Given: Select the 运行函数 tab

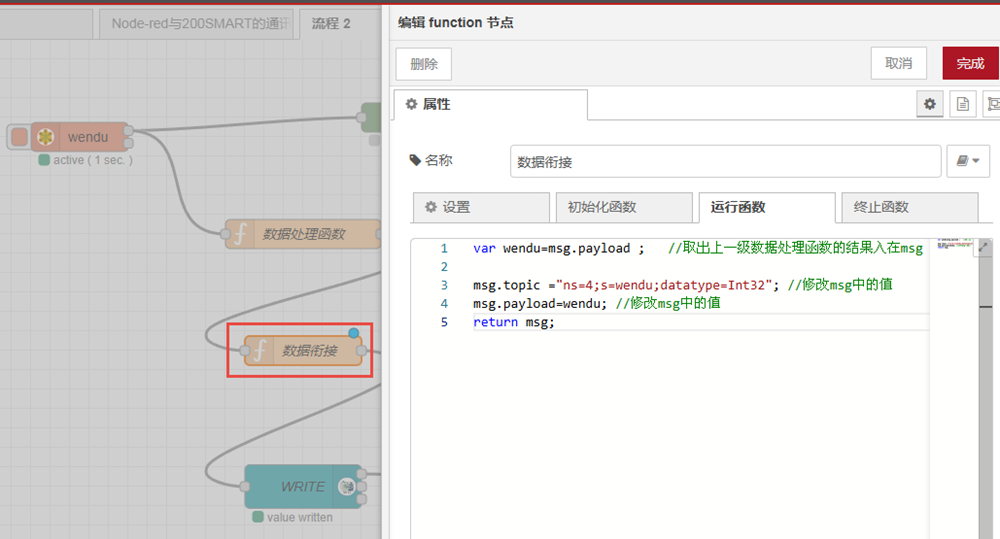Looking at the screenshot, I should click(x=767, y=207).
